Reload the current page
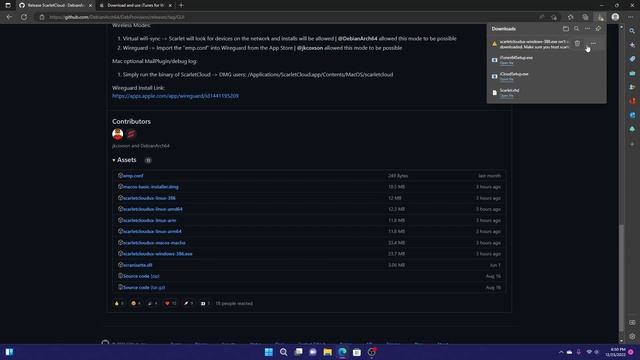The image size is (640, 360). (x=24, y=17)
